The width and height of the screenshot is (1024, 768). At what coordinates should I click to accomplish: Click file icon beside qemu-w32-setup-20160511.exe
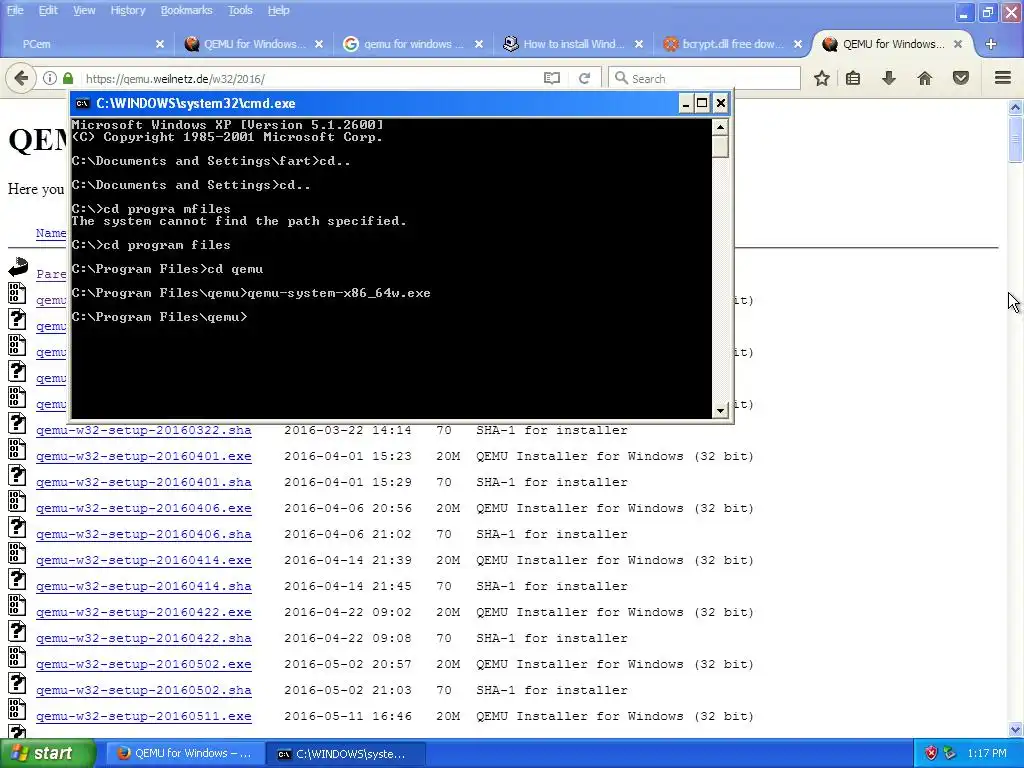(x=17, y=709)
